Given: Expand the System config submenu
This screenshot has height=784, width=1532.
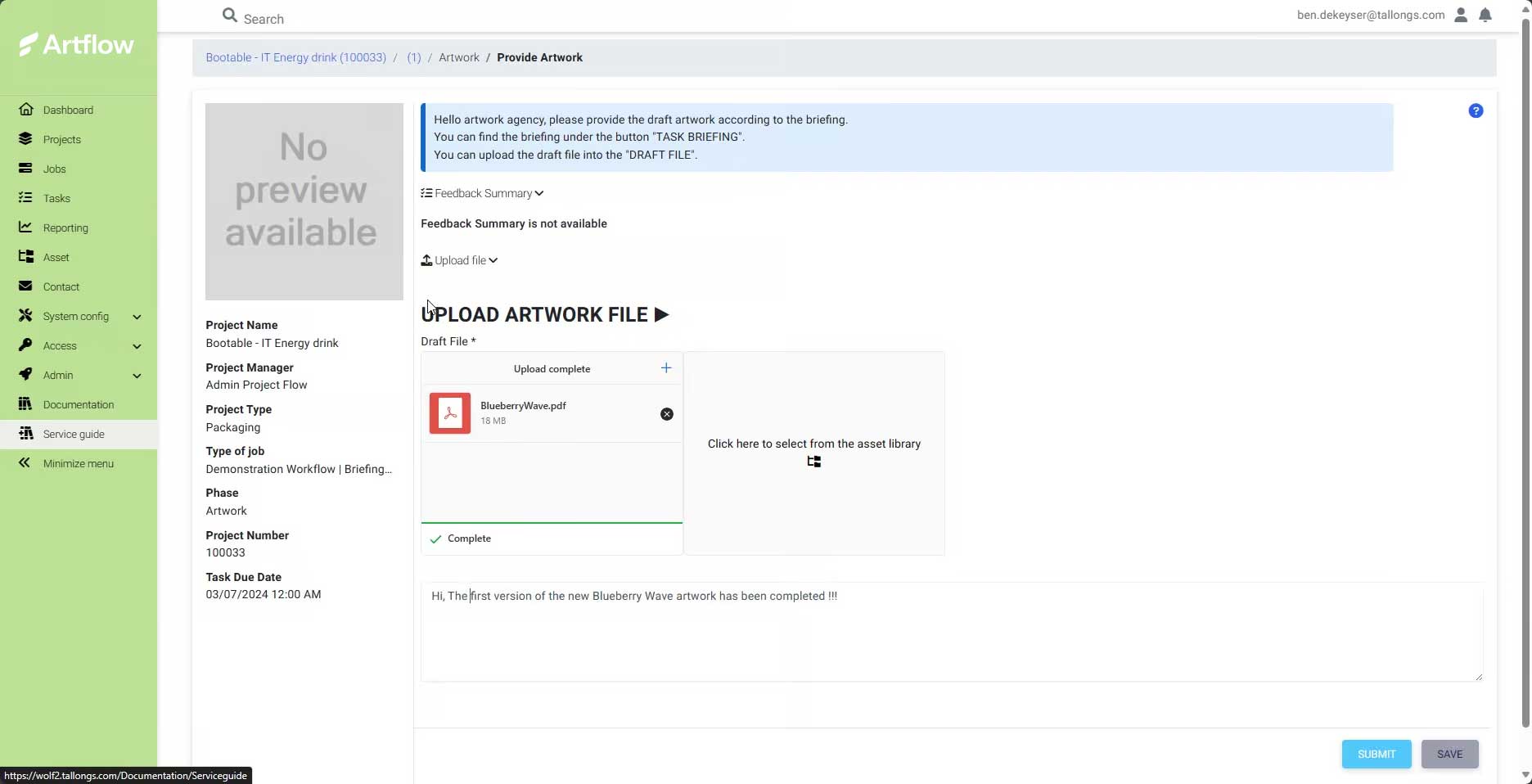Looking at the screenshot, I should coord(137,317).
